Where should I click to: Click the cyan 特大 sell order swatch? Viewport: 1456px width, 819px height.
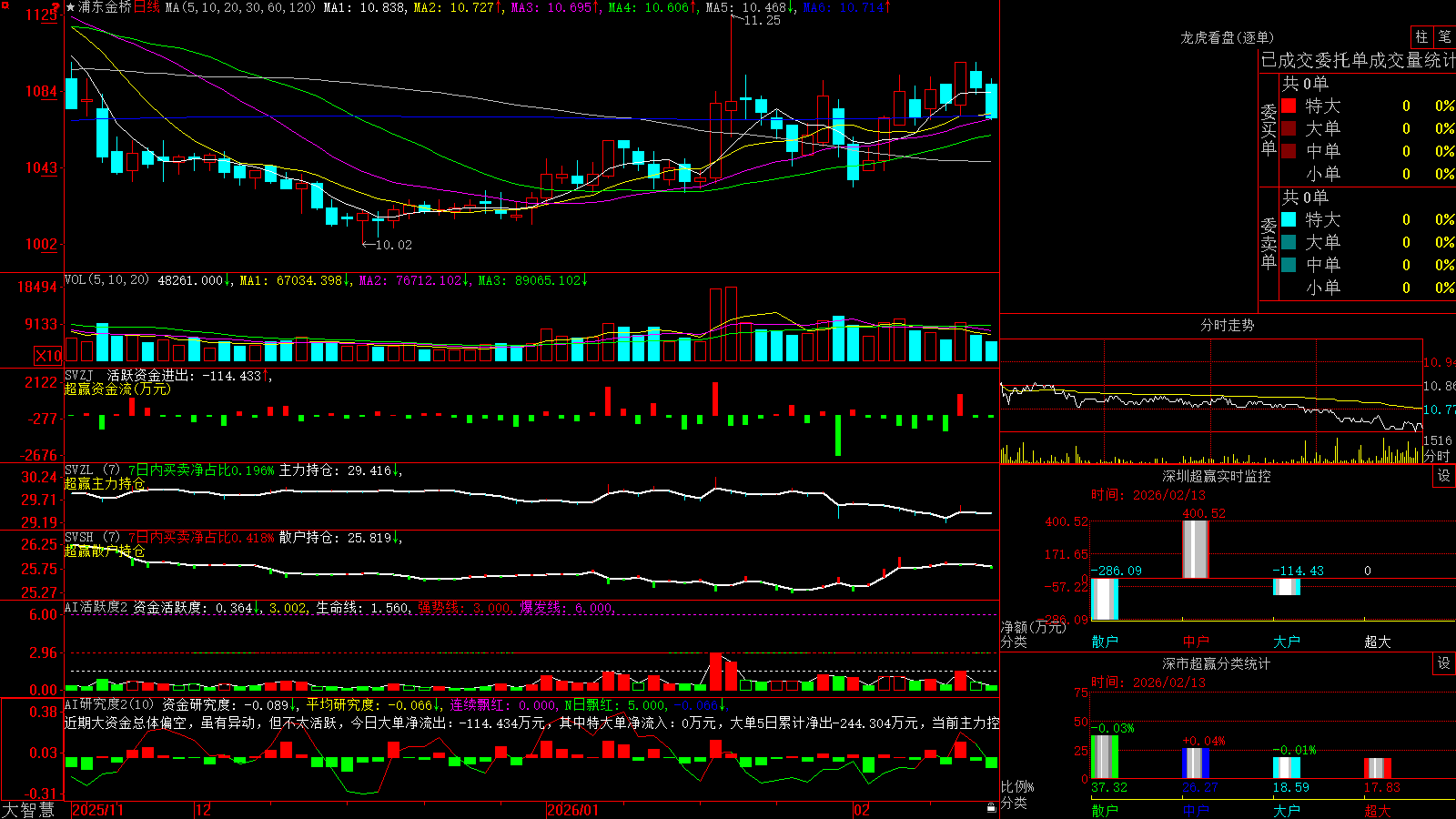coord(1289,219)
